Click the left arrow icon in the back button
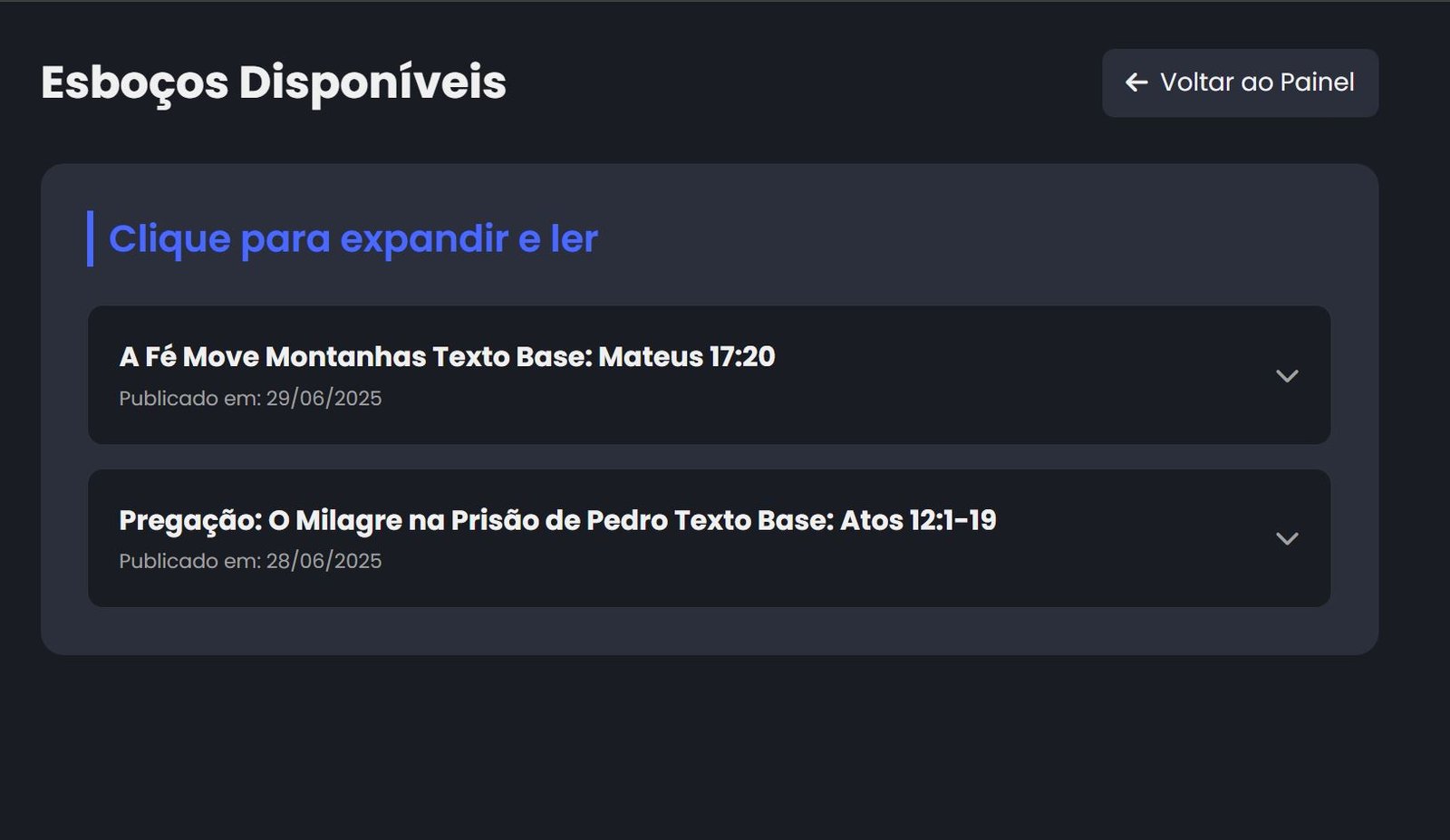The height and width of the screenshot is (840, 1450). [x=1136, y=82]
